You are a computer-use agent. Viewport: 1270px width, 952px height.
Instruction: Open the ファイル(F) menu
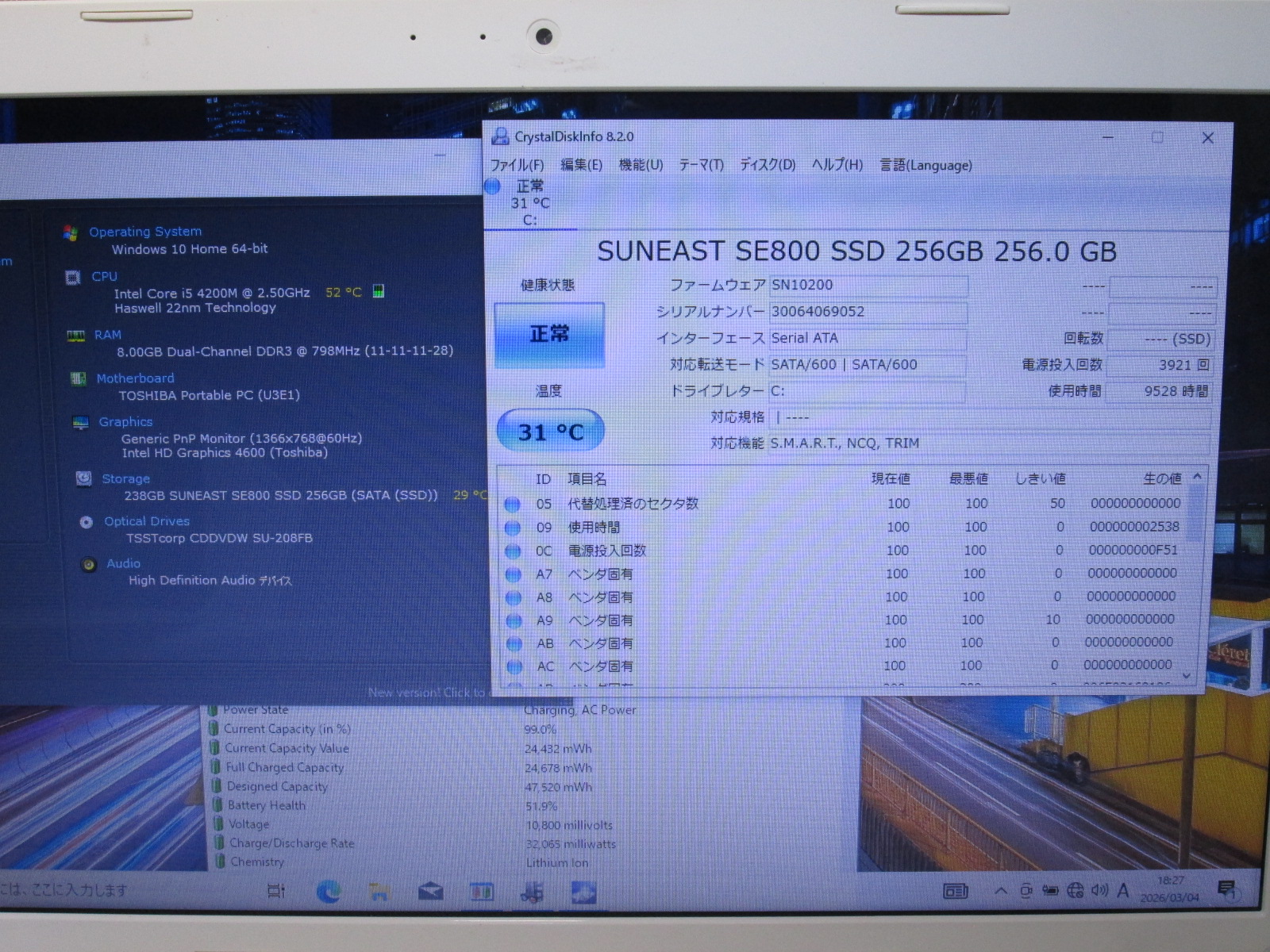pos(517,165)
